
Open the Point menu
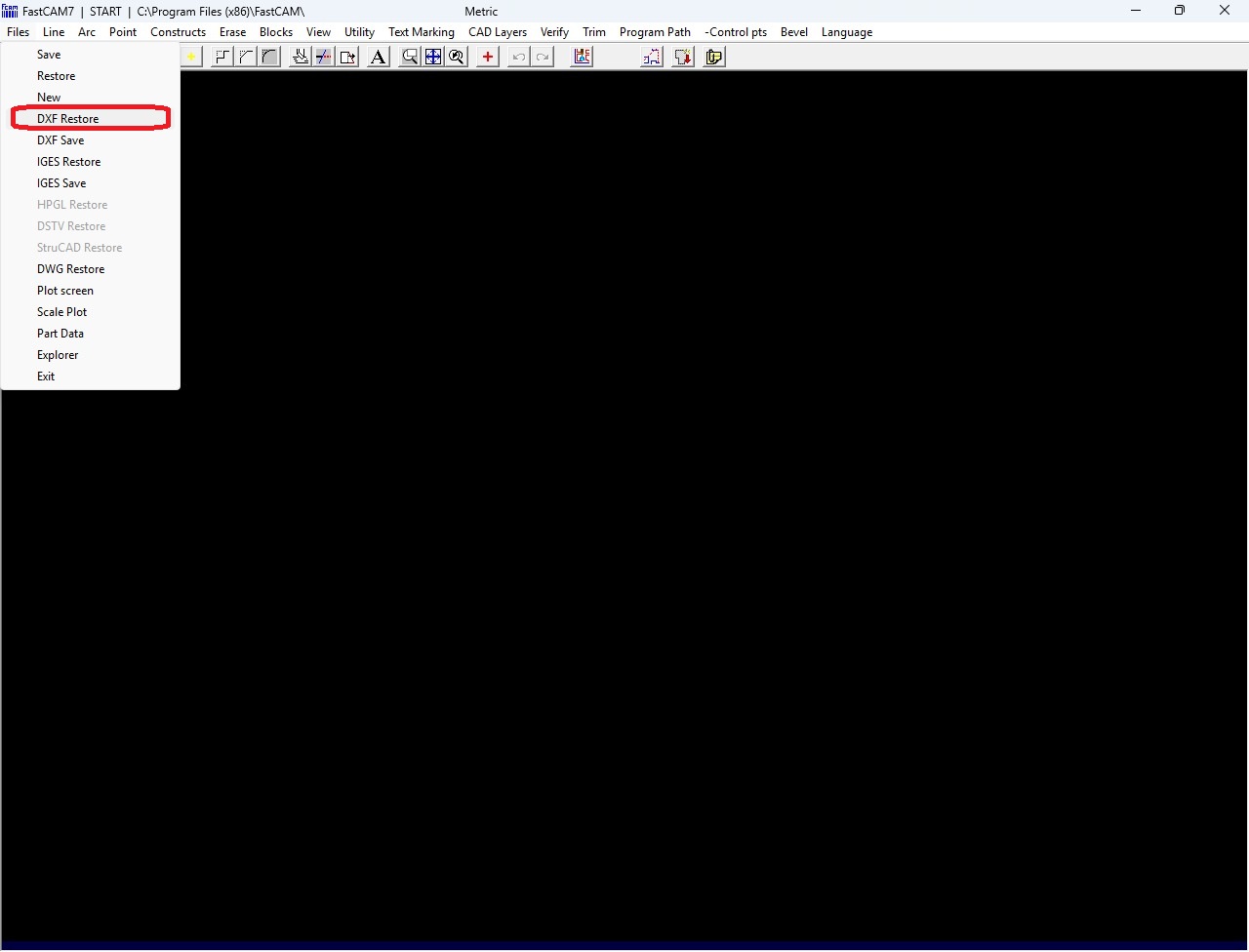pyautogui.click(x=123, y=32)
